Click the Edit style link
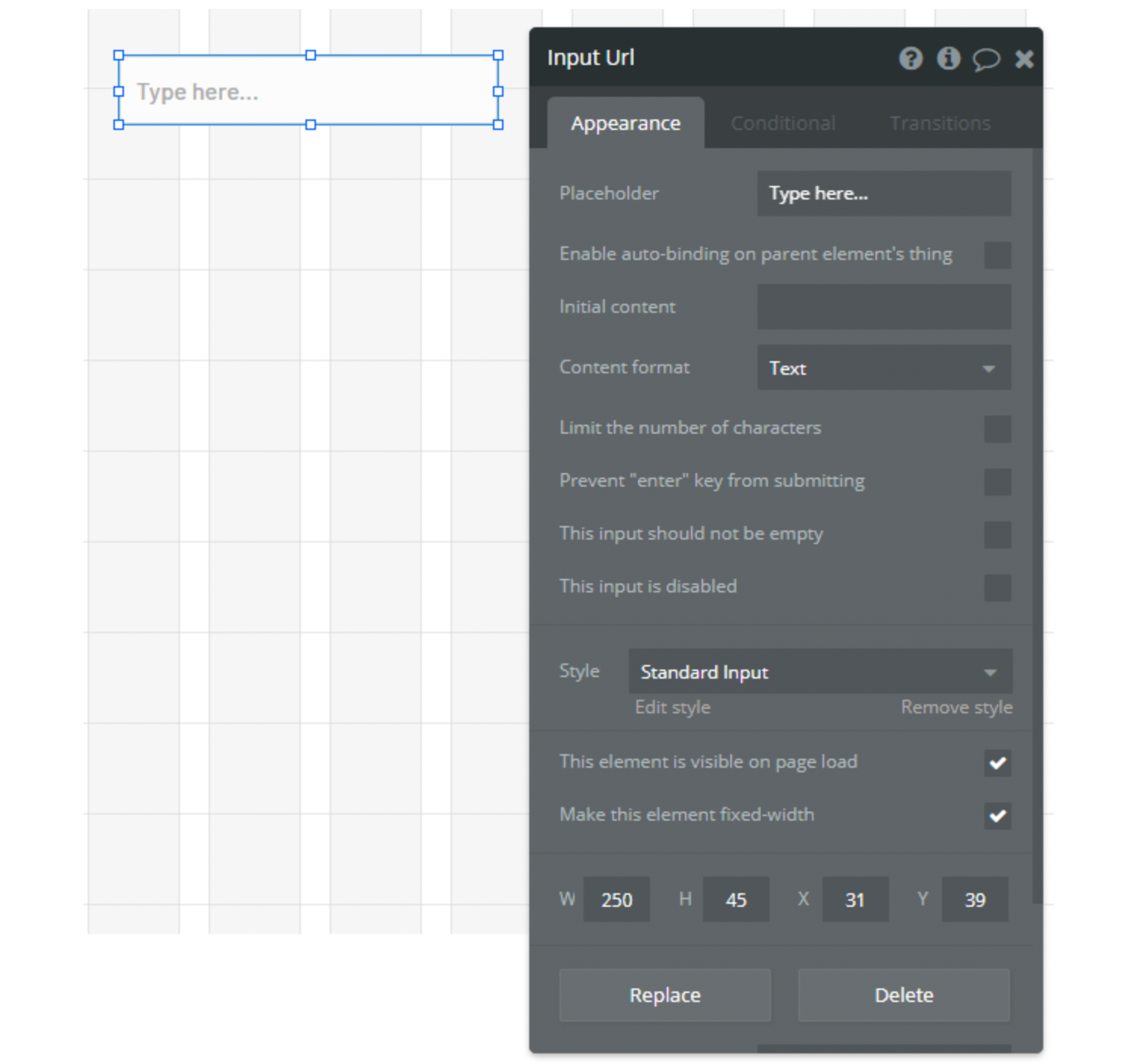1134x1064 pixels. coord(673,707)
